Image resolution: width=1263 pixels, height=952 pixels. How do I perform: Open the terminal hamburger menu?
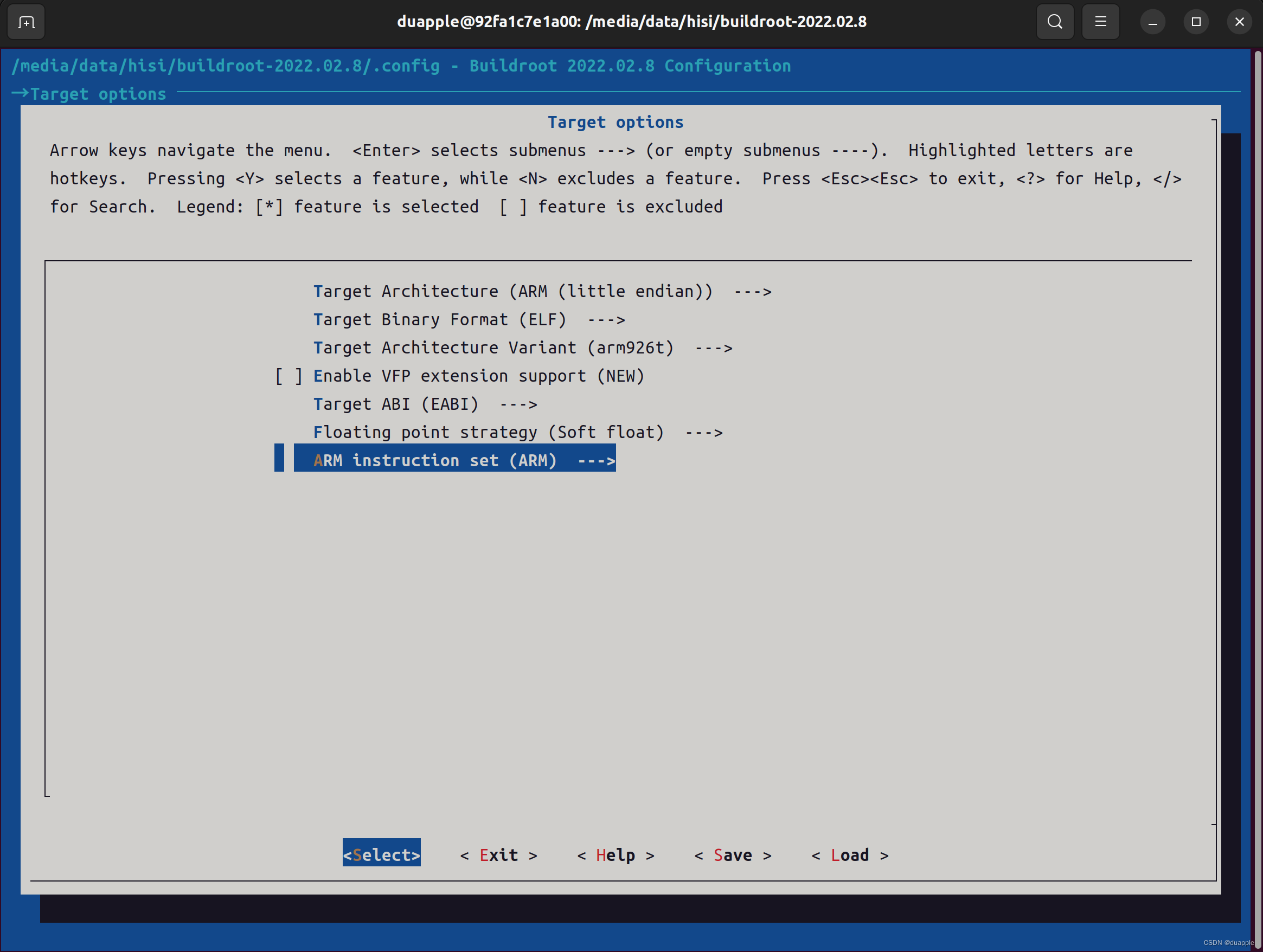[1100, 22]
